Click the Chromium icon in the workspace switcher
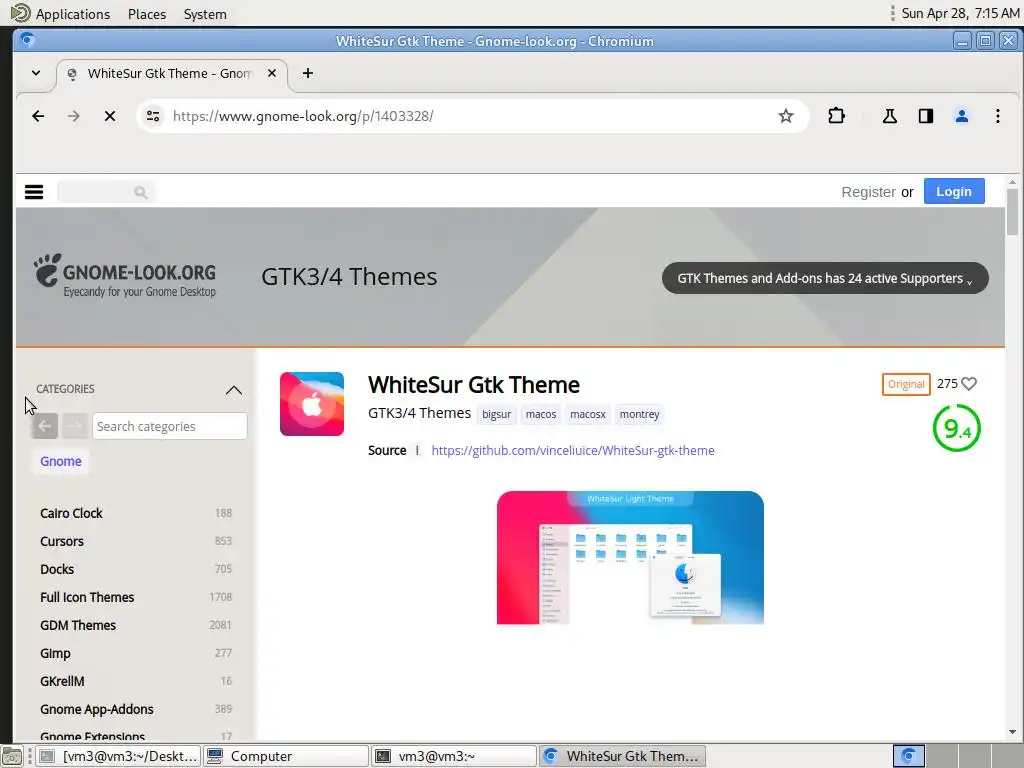Image resolution: width=1024 pixels, height=768 pixels. click(x=908, y=756)
